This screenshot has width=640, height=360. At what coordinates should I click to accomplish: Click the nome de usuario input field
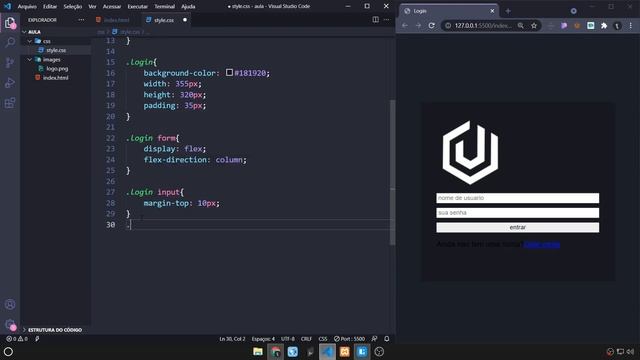point(518,198)
